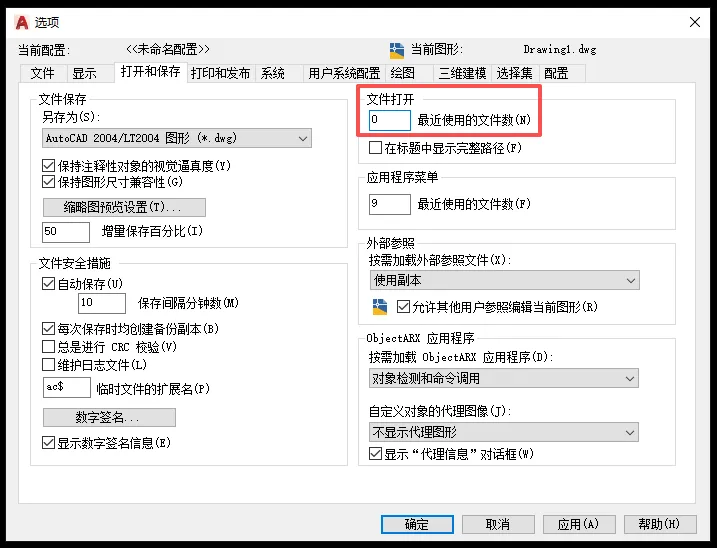Click the 缩略图预览设置 button
This screenshot has height=548, width=717.
[x=124, y=207]
